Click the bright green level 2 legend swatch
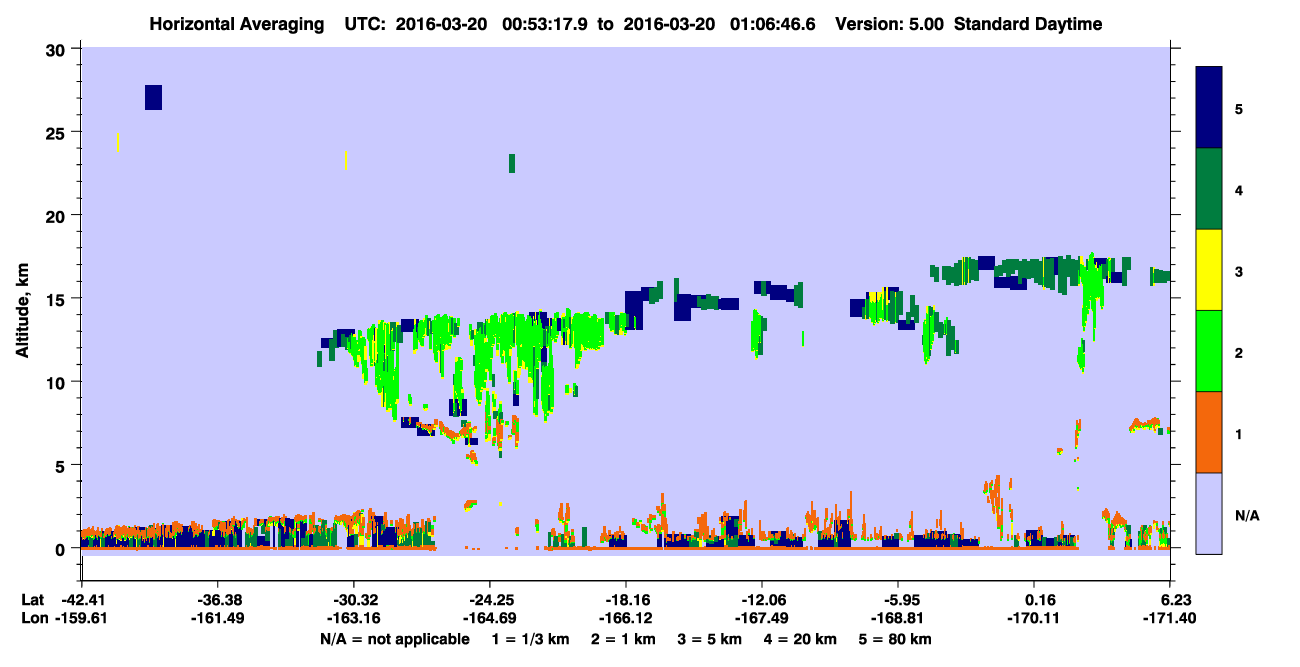The width and height of the screenshot is (1300, 667). (x=1209, y=351)
